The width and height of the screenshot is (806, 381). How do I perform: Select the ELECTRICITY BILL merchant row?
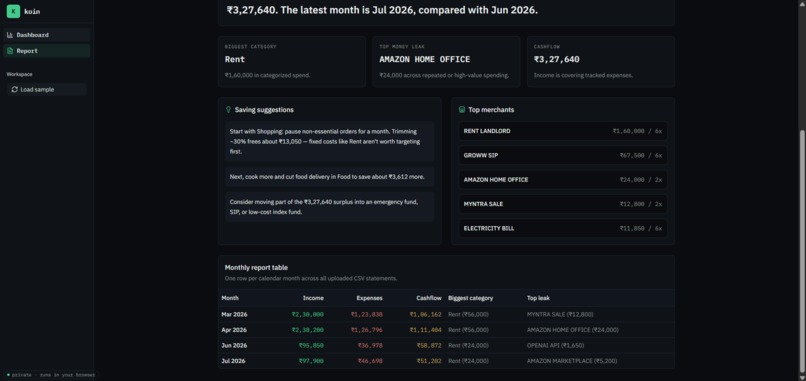coord(563,228)
